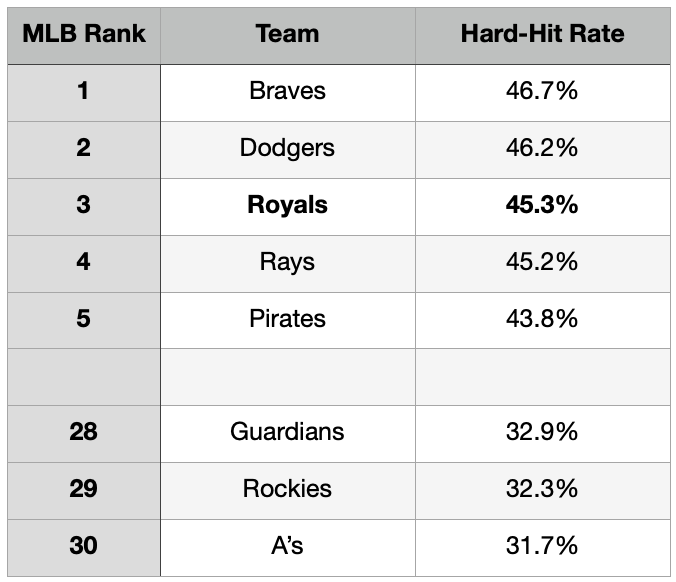
Task: Select the Dodgers team cell
Action: 287,148
